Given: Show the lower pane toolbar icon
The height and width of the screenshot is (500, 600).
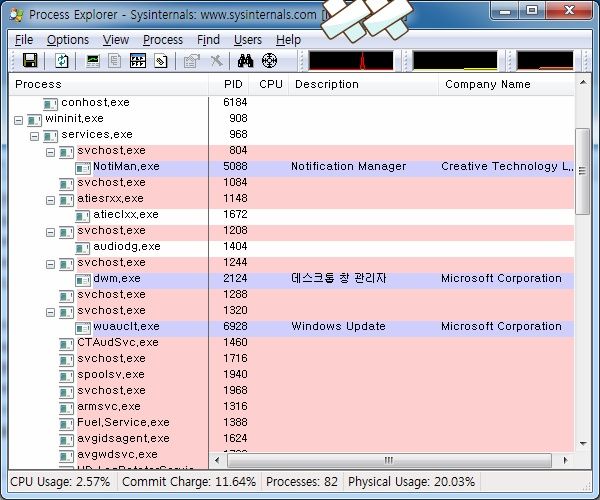Looking at the screenshot, I should (138, 60).
